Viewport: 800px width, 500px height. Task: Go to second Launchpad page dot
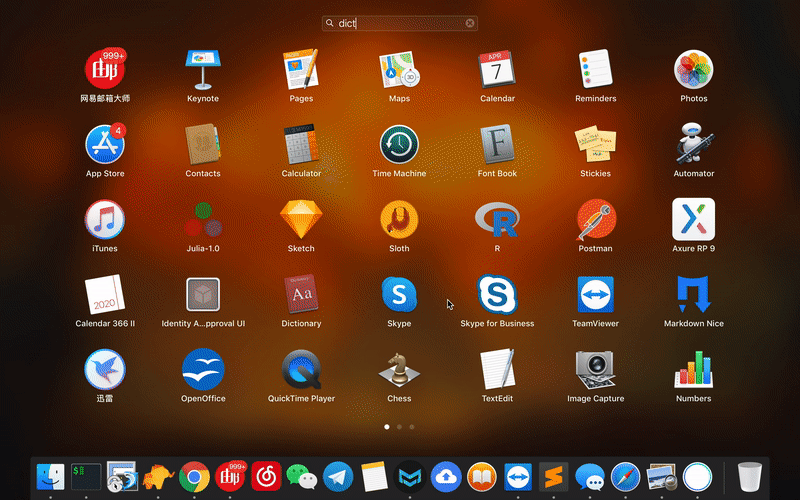pos(399,427)
